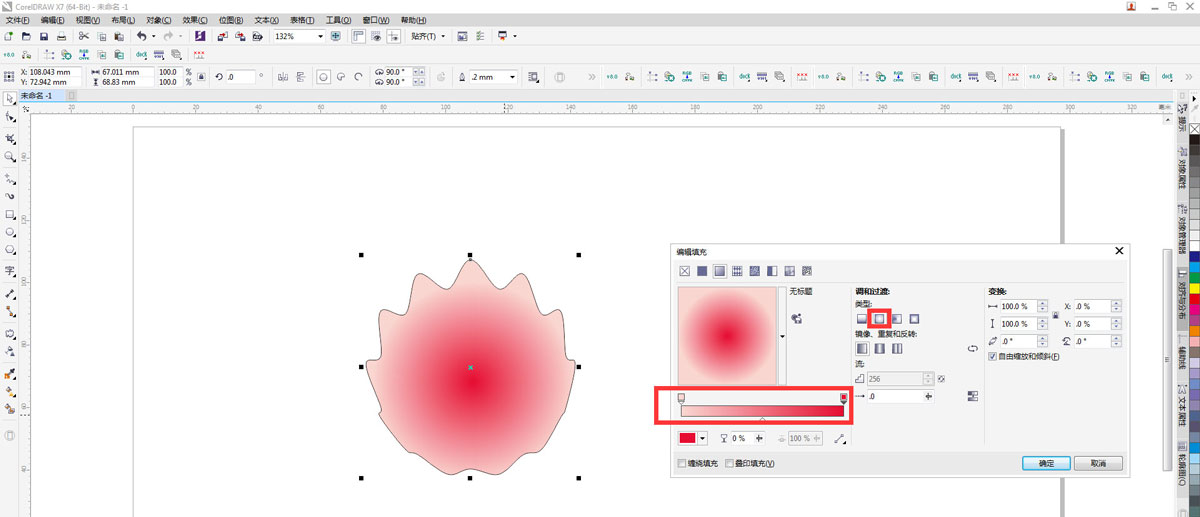Click the reverse fill icon
The image size is (1200, 517).
[x=972, y=349]
